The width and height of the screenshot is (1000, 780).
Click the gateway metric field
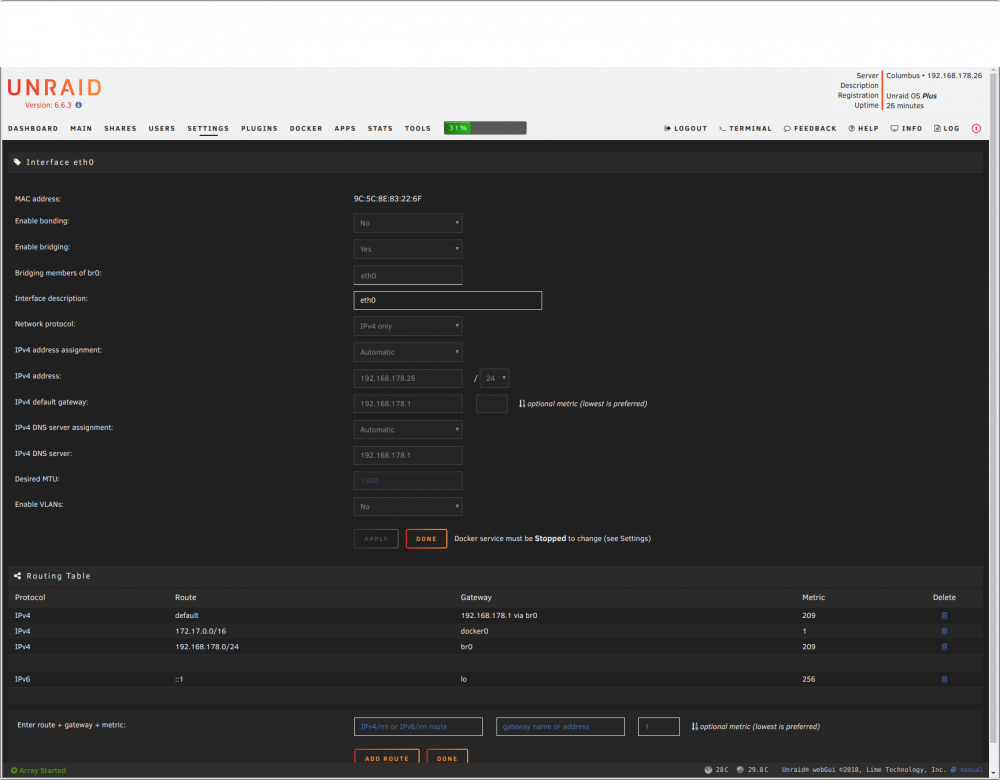[x=492, y=404]
